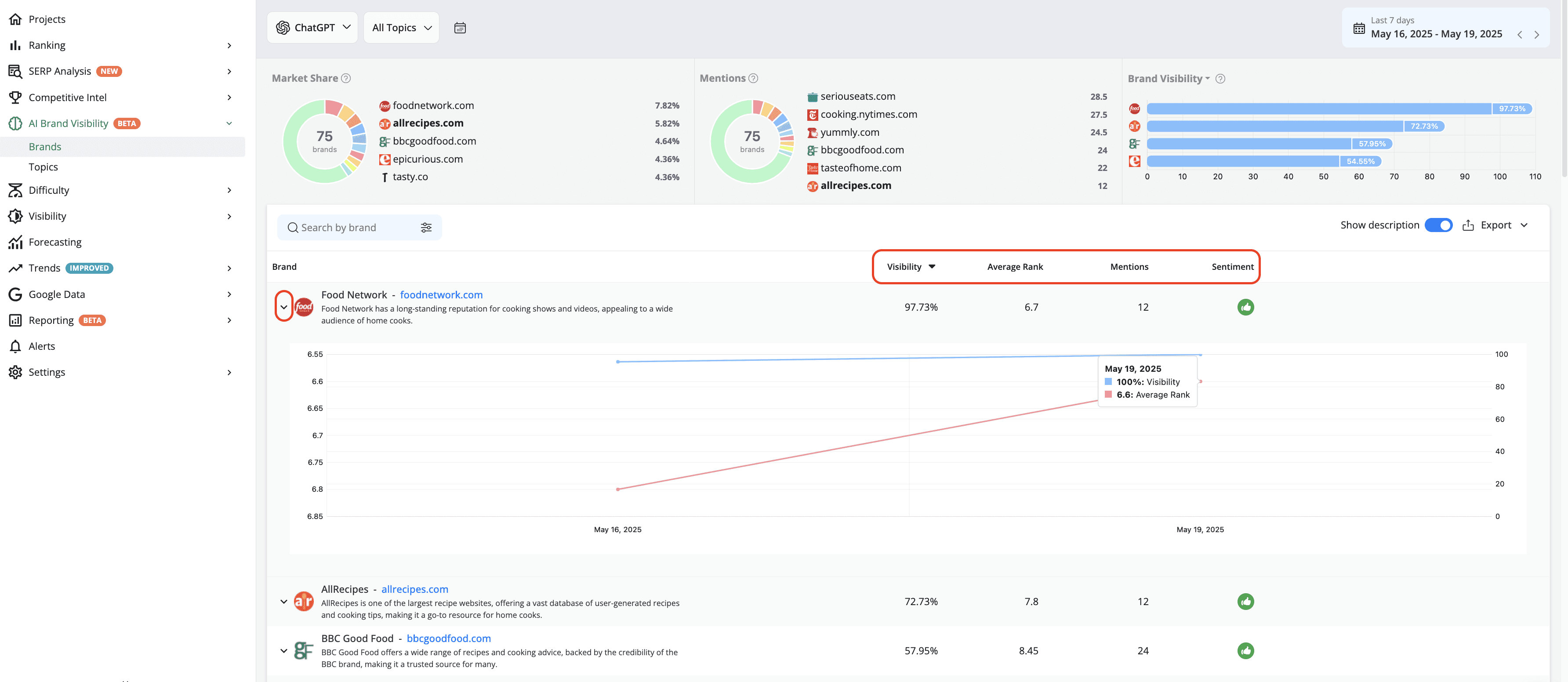Open the allrecipes.com link in table
The width and height of the screenshot is (1568, 682).
coord(414,589)
